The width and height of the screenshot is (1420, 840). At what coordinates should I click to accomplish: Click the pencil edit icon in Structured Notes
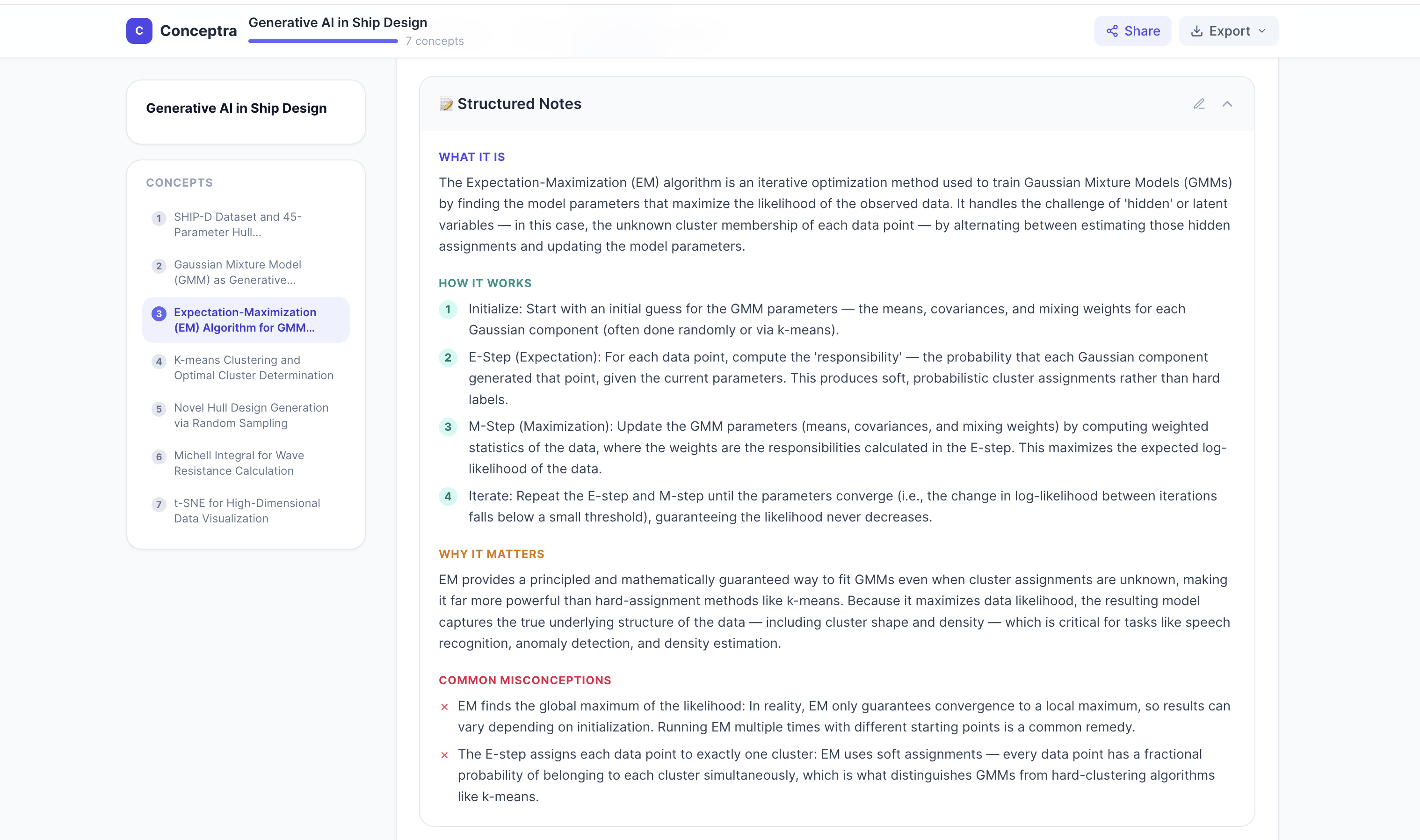pos(1199,104)
